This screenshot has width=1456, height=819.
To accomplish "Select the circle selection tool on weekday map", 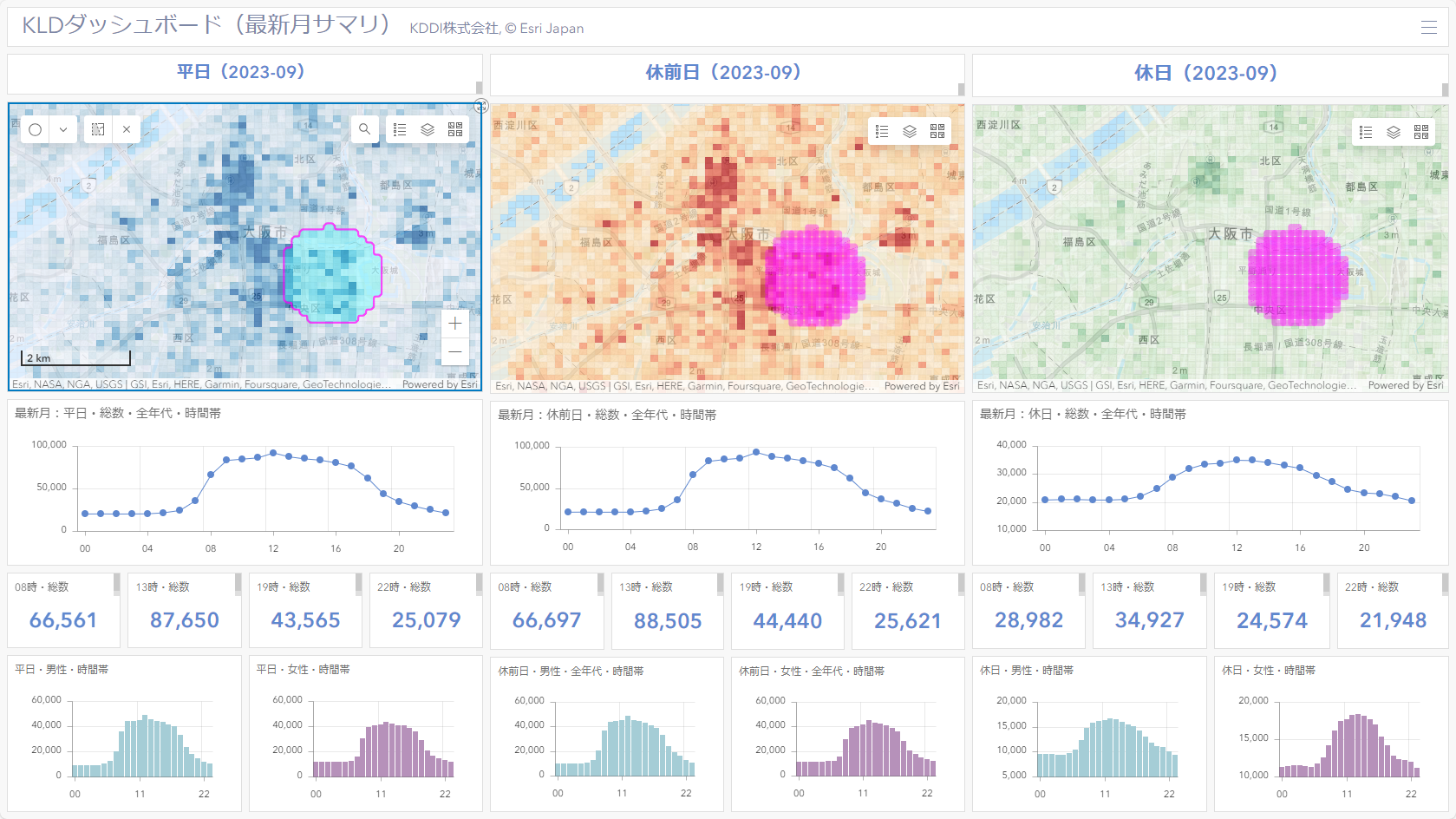I will click(36, 129).
